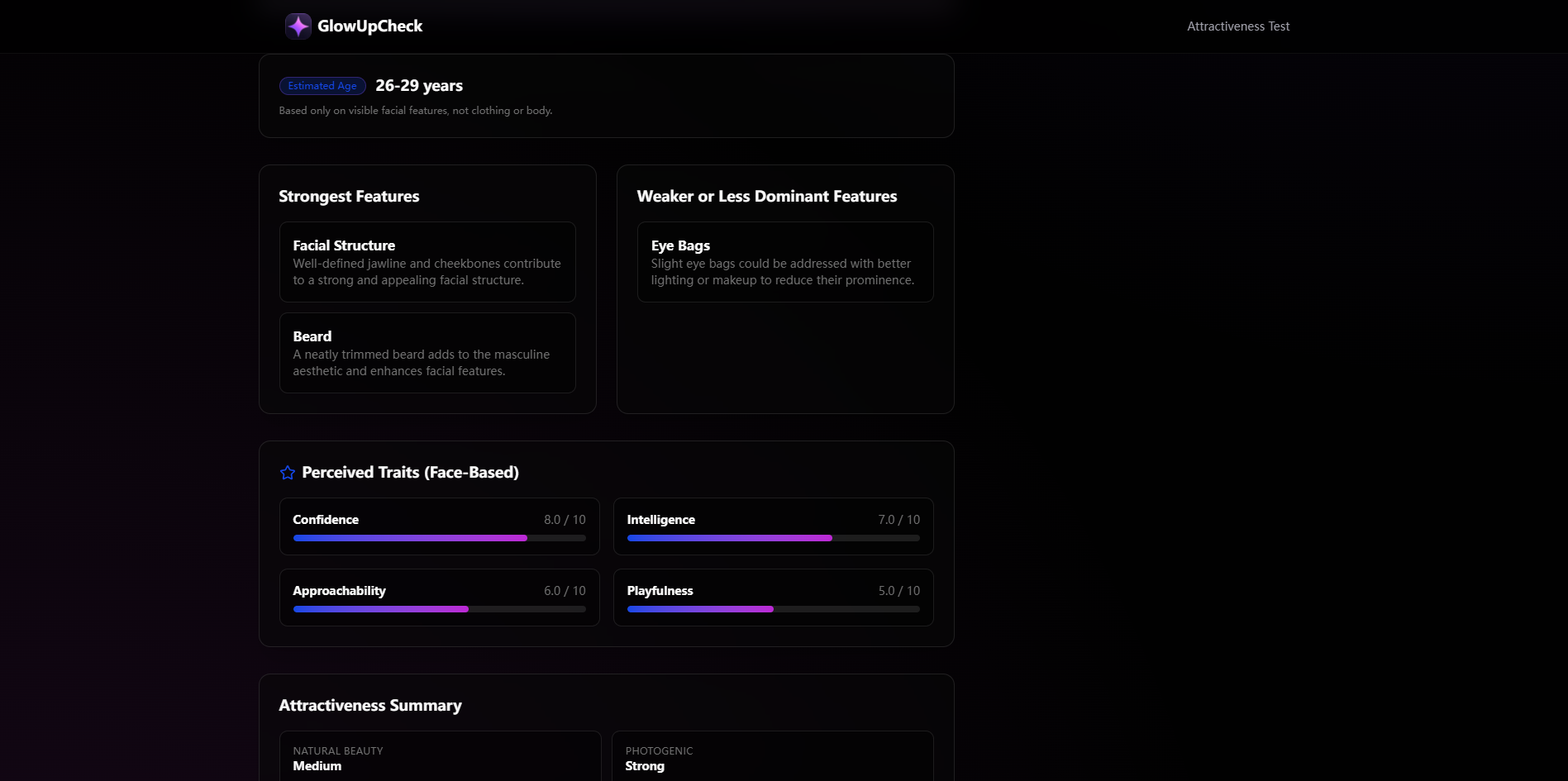This screenshot has height=781, width=1568.
Task: Click the GlowUpCheck brand name in header
Action: 370,26
